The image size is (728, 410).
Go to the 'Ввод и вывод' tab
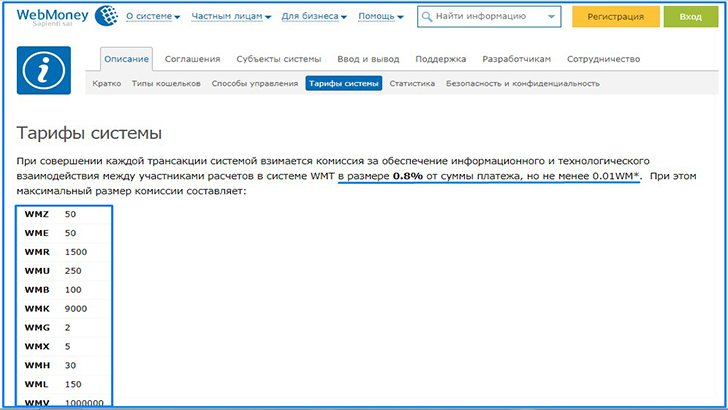coord(368,59)
